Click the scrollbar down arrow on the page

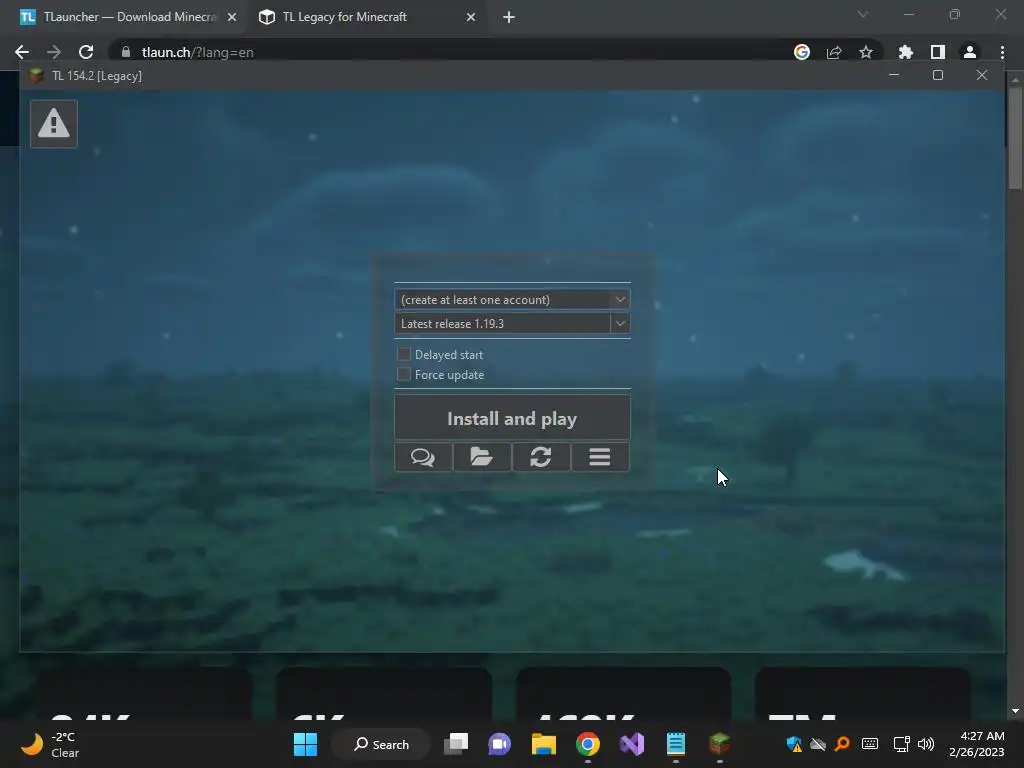tap(1015, 711)
